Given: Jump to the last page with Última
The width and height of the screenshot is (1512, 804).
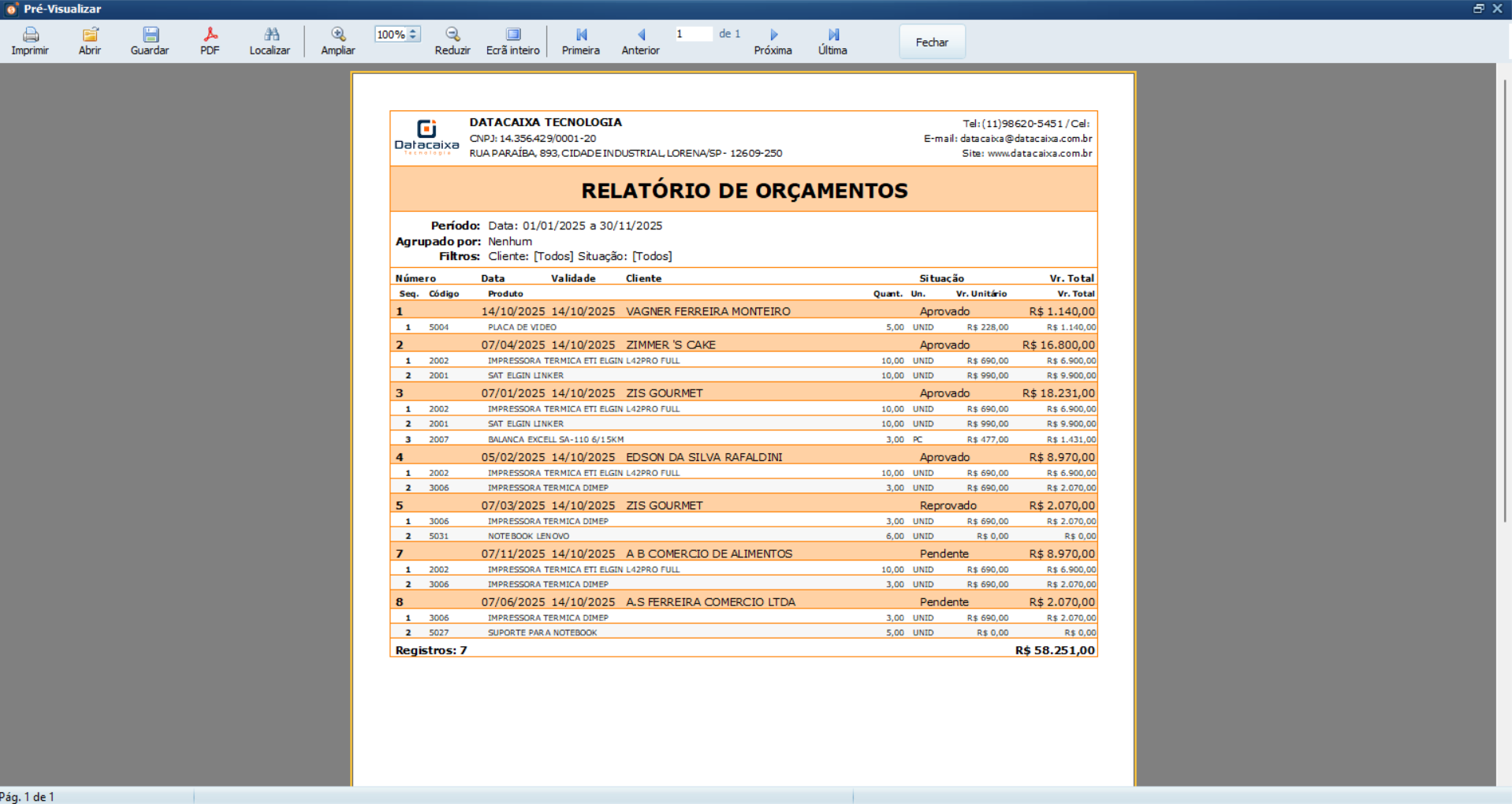Looking at the screenshot, I should [x=832, y=41].
